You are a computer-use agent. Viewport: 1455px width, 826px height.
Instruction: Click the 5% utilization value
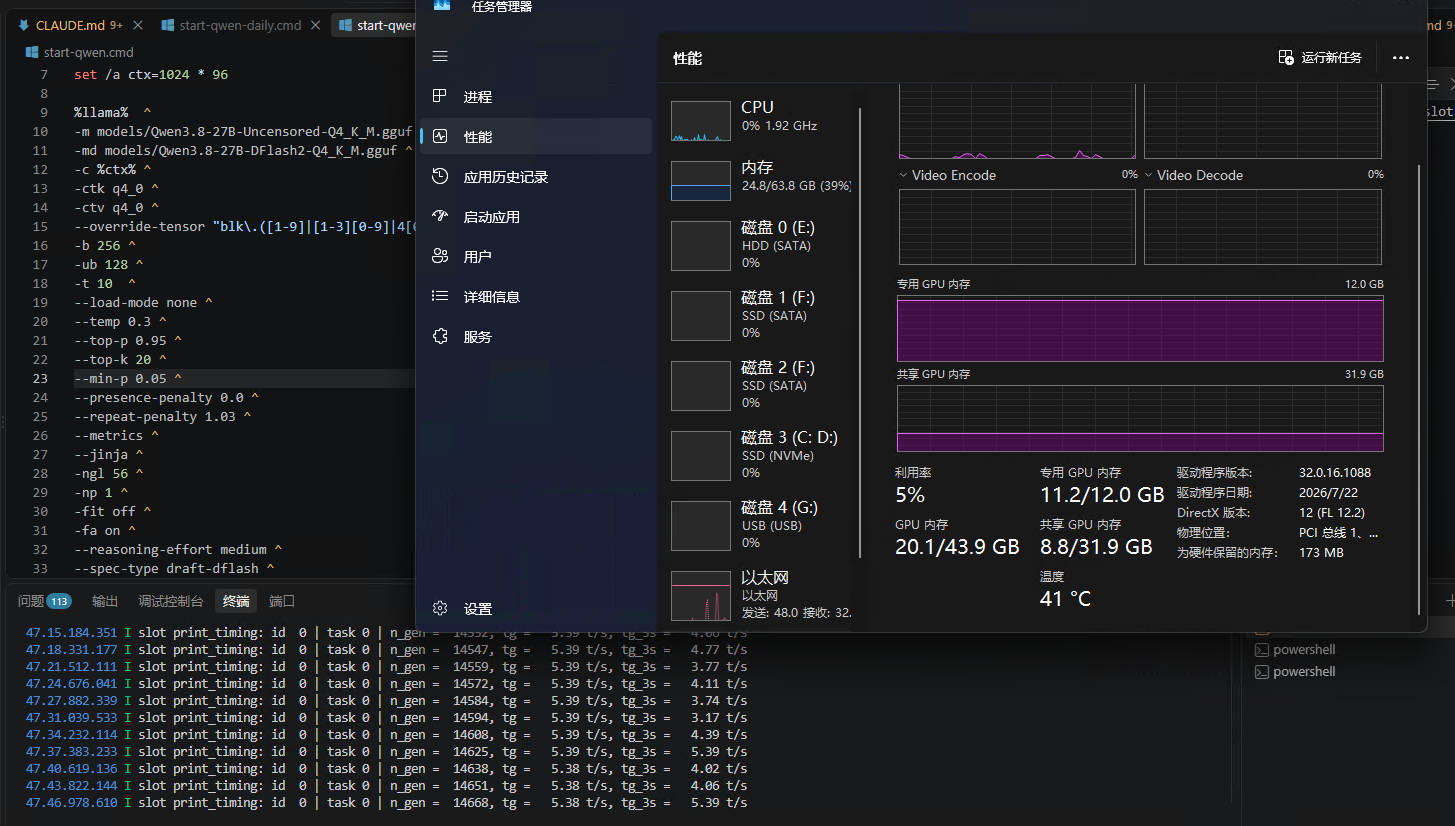(910, 495)
